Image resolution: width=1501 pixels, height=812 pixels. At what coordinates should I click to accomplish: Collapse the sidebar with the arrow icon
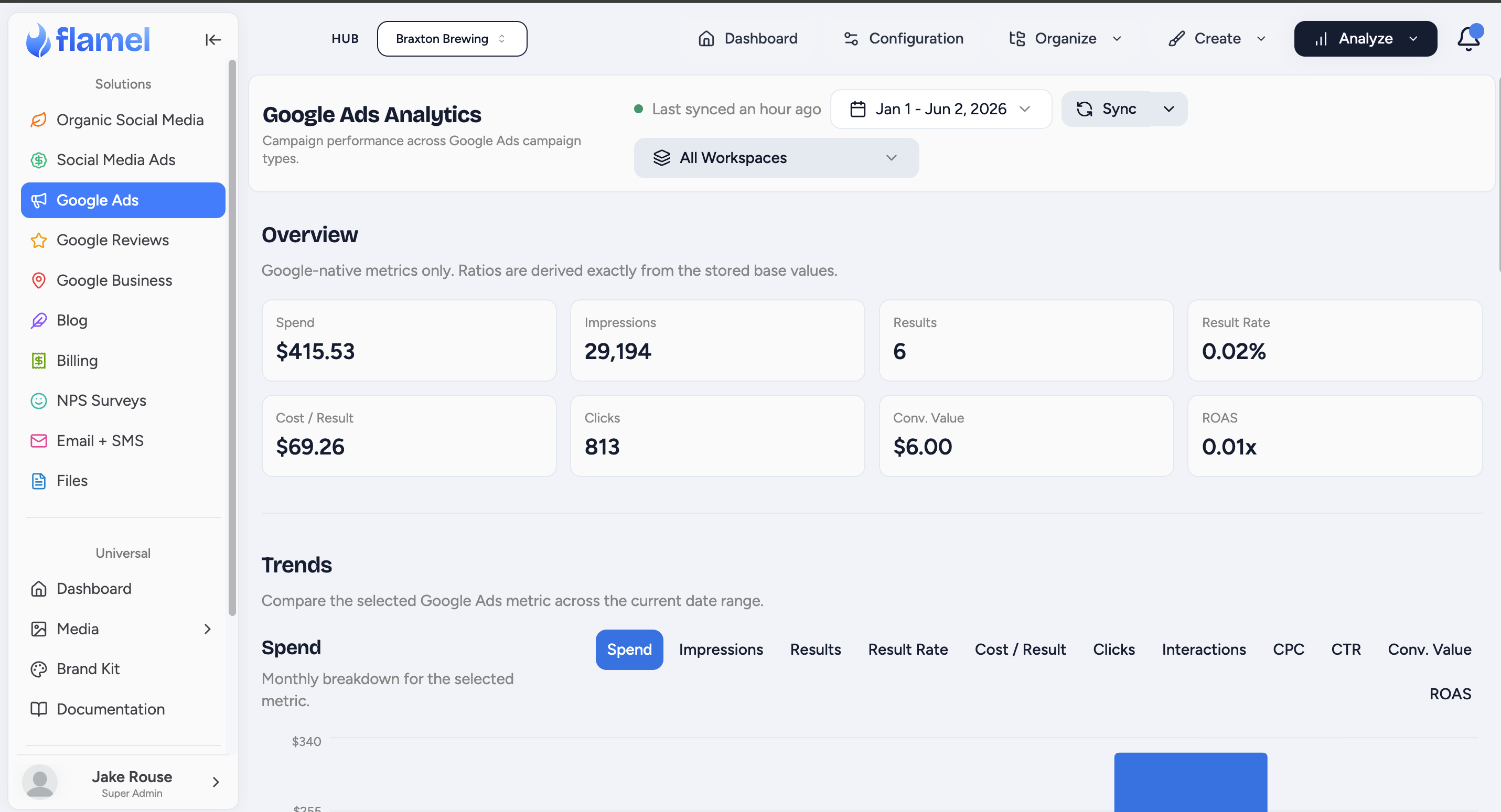(x=213, y=40)
